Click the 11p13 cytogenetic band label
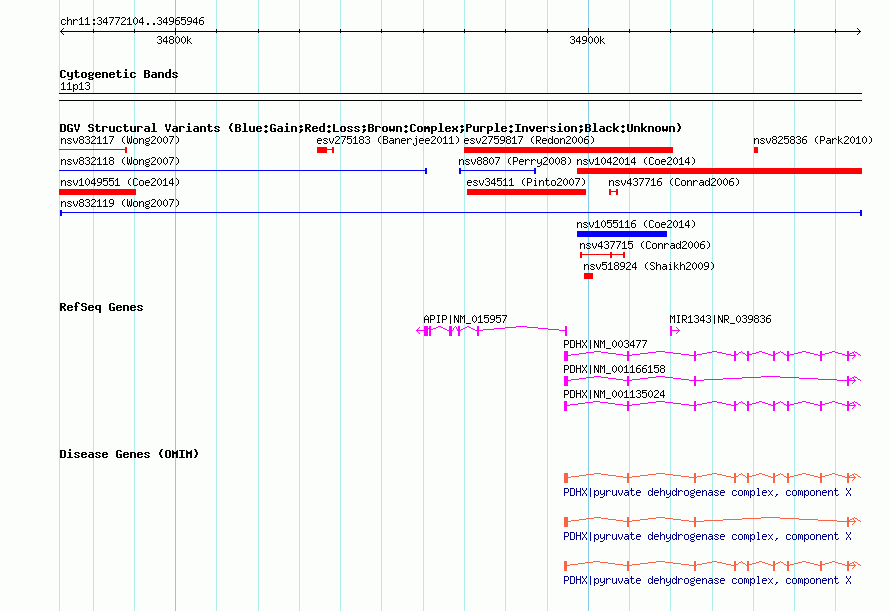 [75, 86]
